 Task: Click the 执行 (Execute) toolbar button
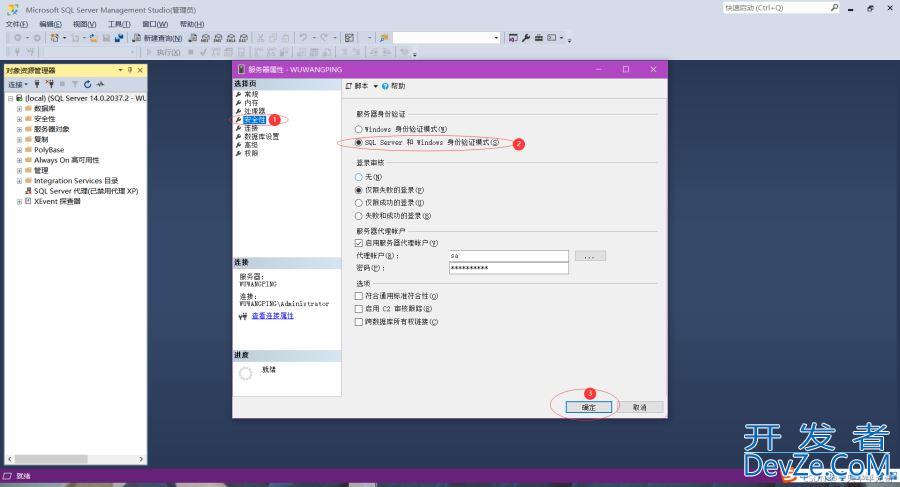pyautogui.click(x=164, y=52)
